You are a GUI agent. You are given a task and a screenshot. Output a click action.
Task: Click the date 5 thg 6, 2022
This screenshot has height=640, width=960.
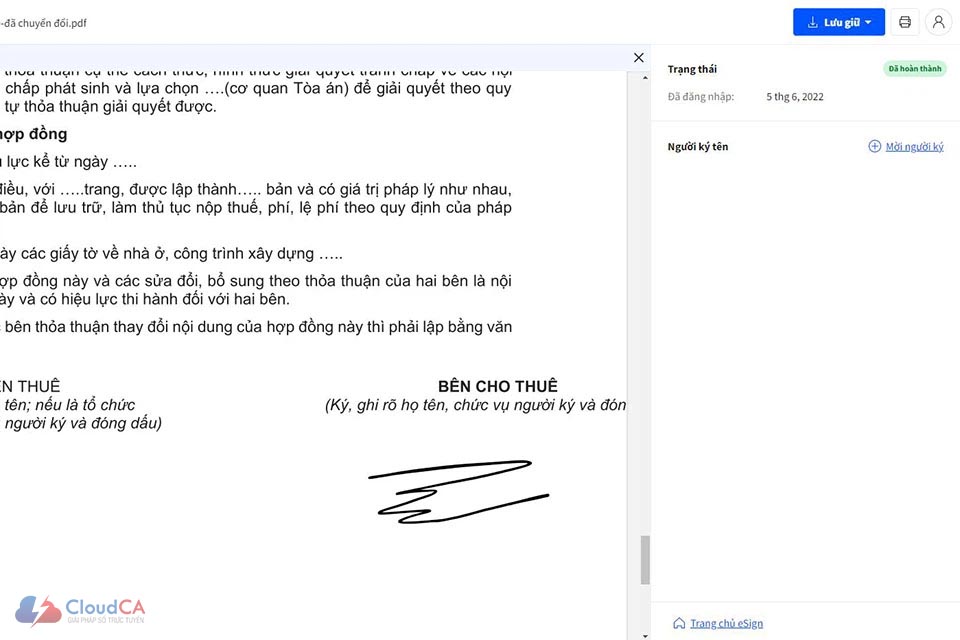coord(795,97)
